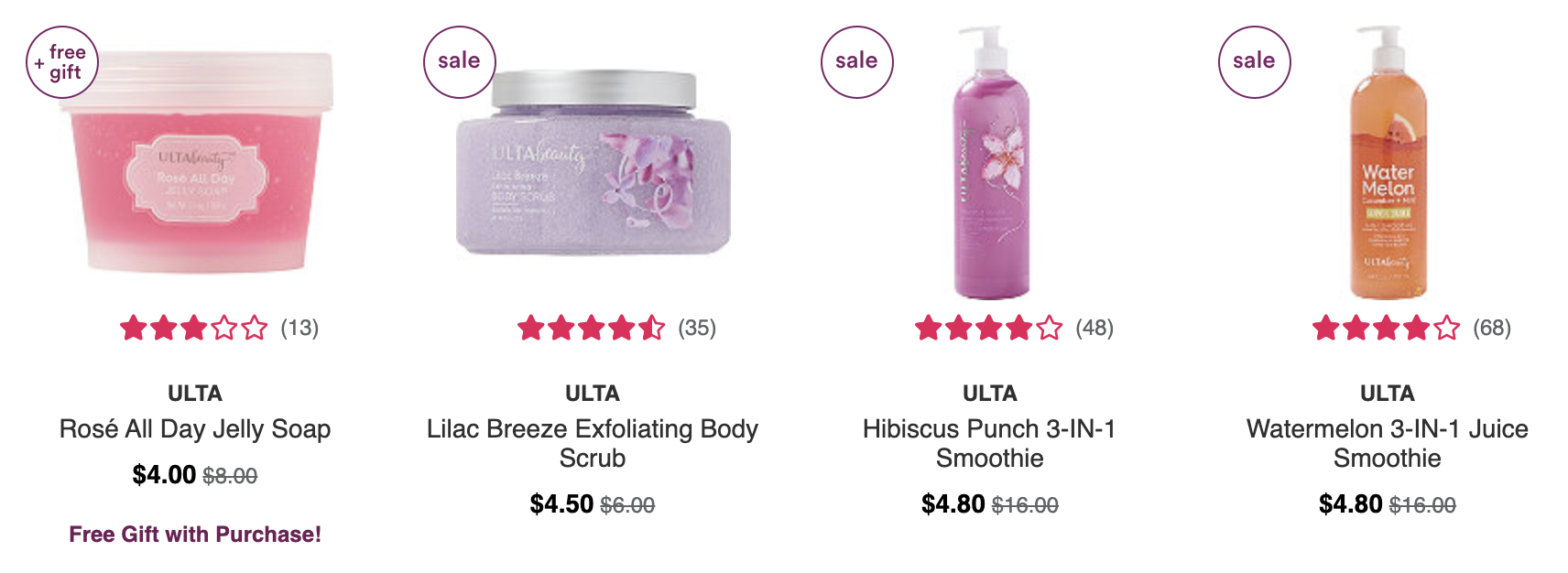The image size is (1568, 573).
Task: Open star rating for Lilac Breeze Body Scrub
Action: (592, 328)
